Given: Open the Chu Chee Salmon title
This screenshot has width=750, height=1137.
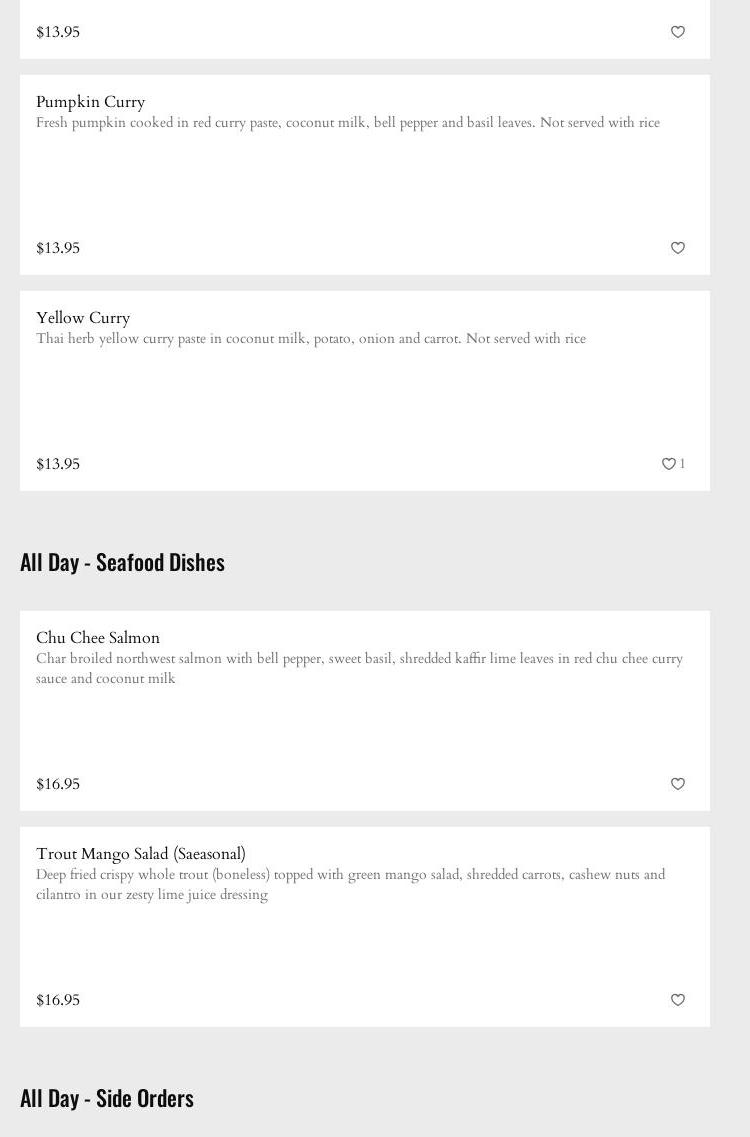Looking at the screenshot, I should [98, 638].
